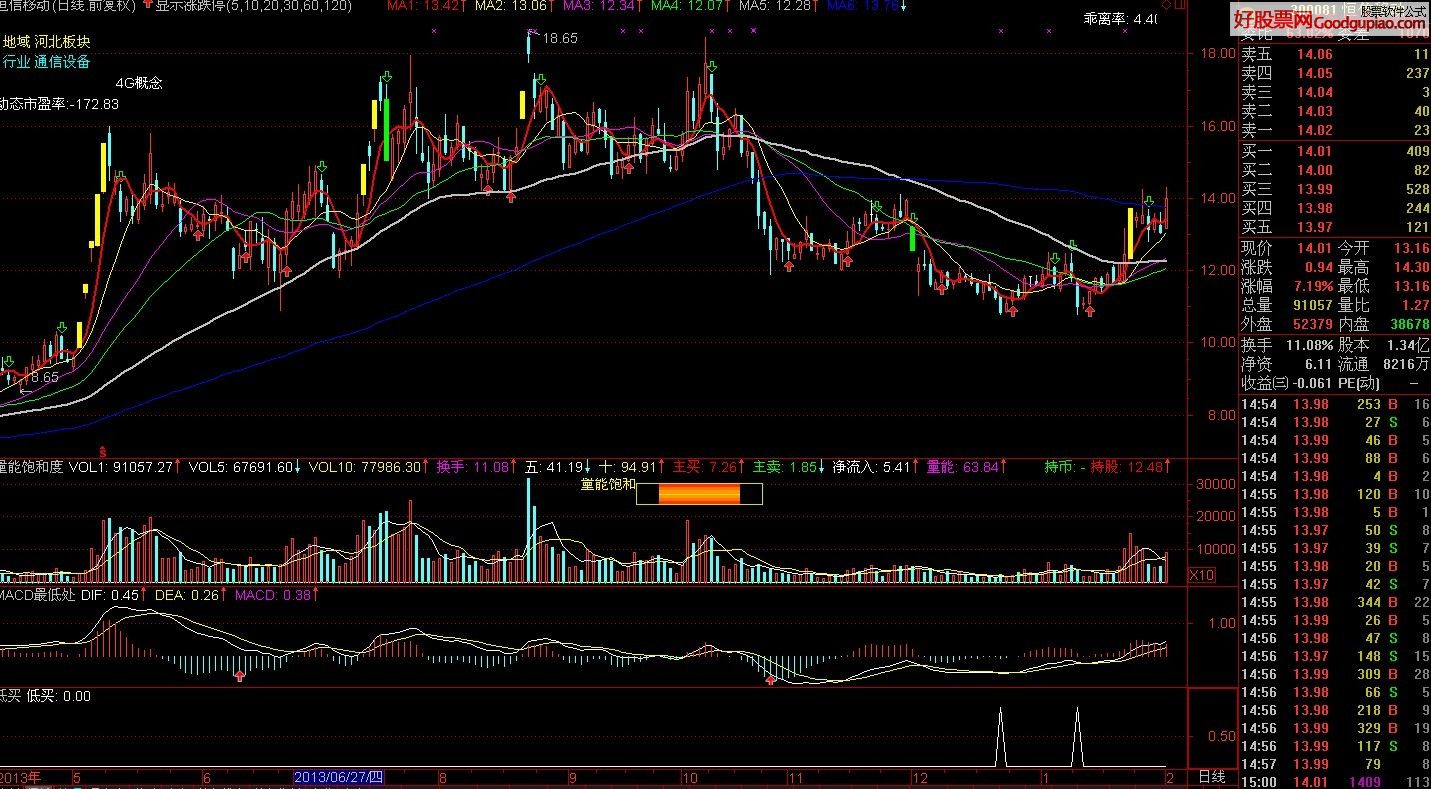Screen dimensions: 1431x789
Task: Click the 内盘 38678 value
Action: point(1408,324)
